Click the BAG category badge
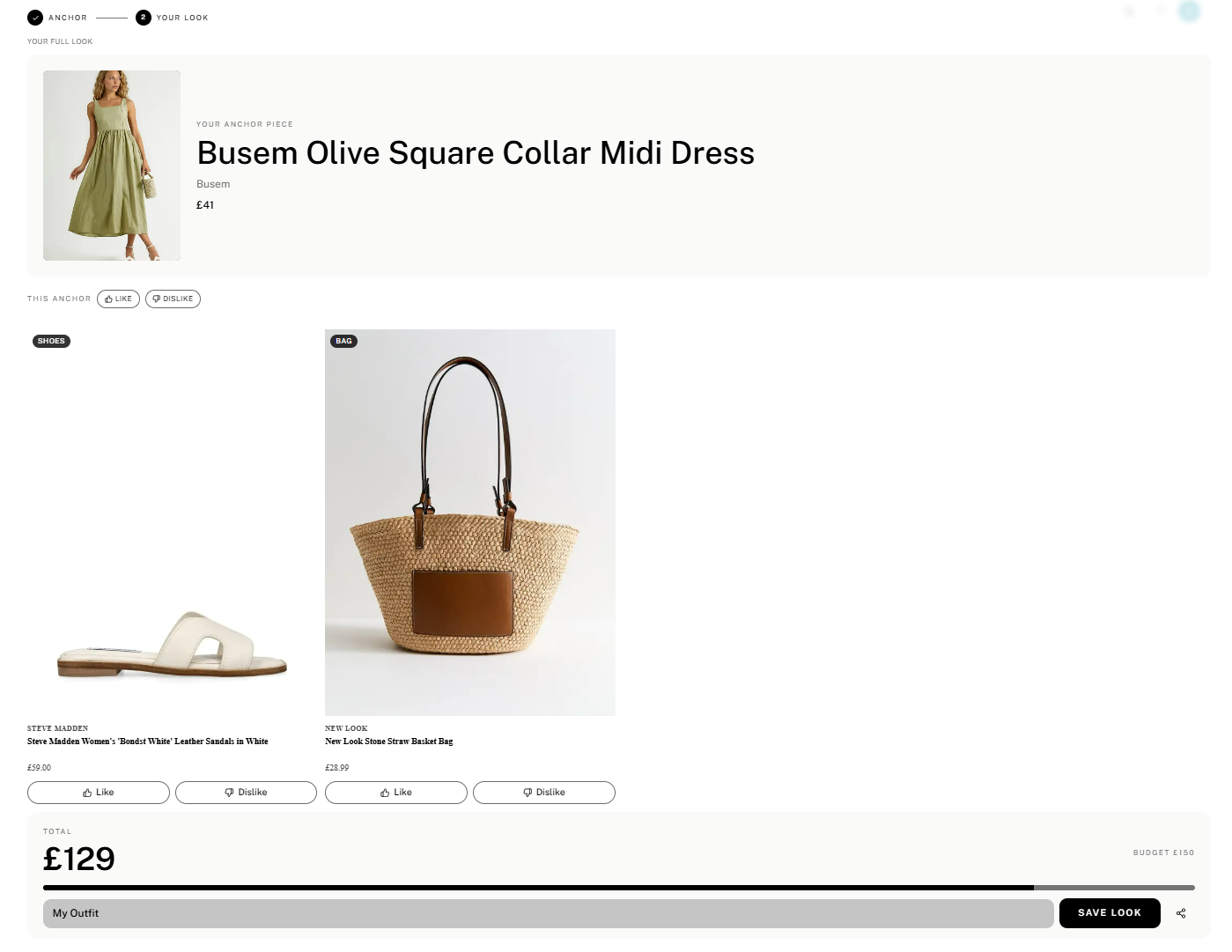This screenshot has height=952, width=1232. (x=344, y=341)
